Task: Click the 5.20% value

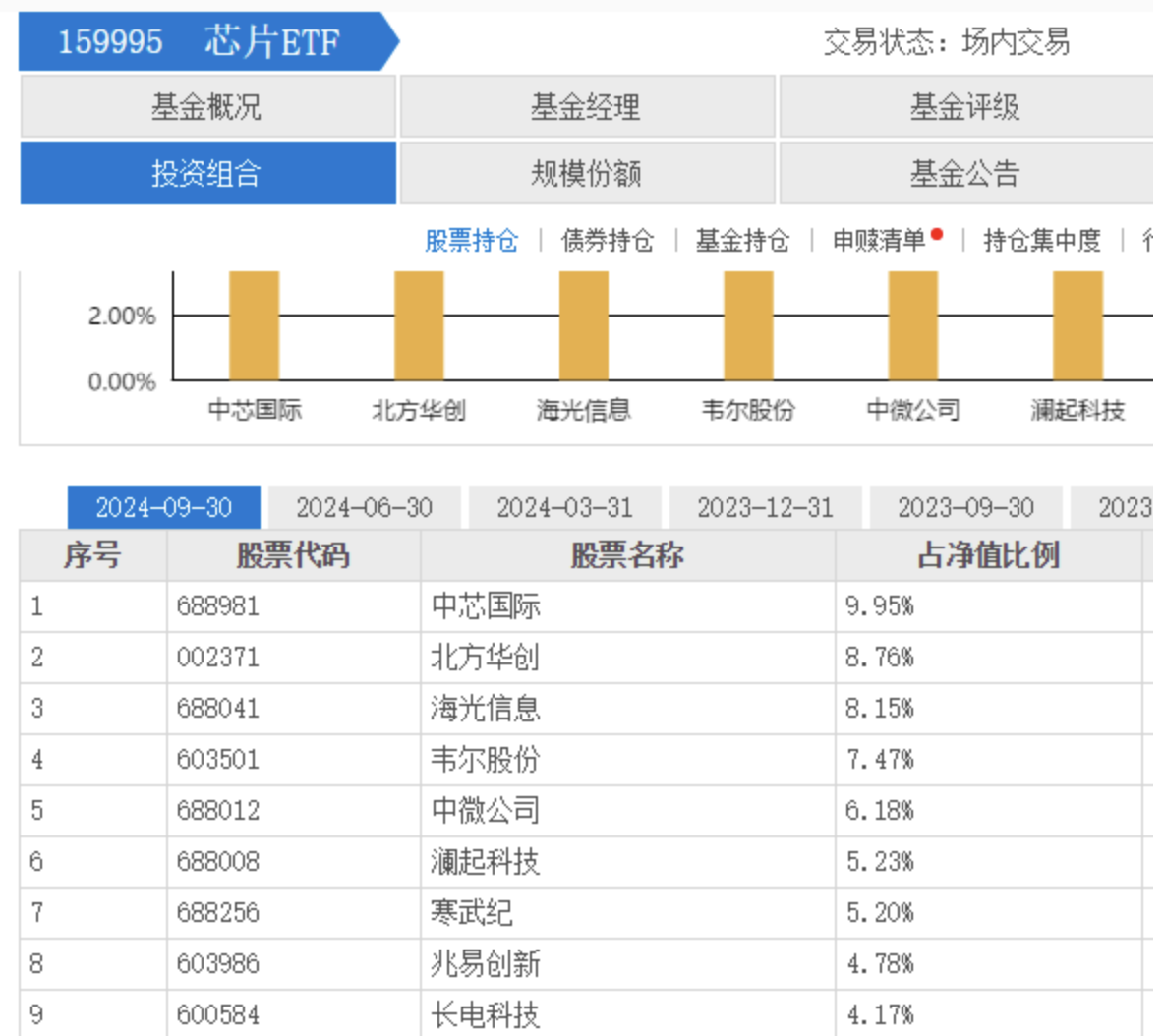Action: click(x=880, y=913)
